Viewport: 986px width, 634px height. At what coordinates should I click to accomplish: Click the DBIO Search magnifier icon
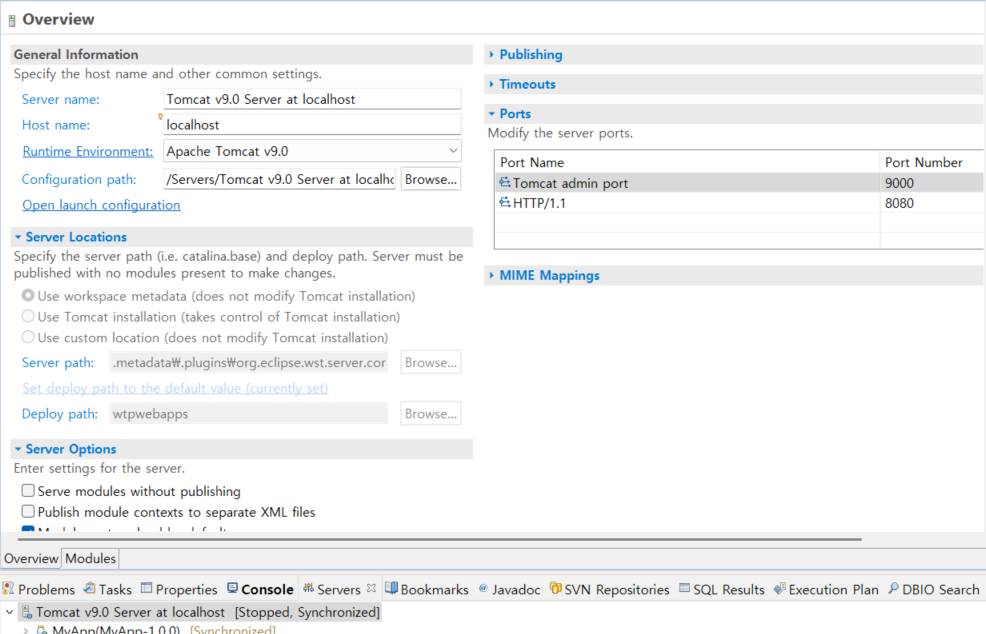[894, 589]
